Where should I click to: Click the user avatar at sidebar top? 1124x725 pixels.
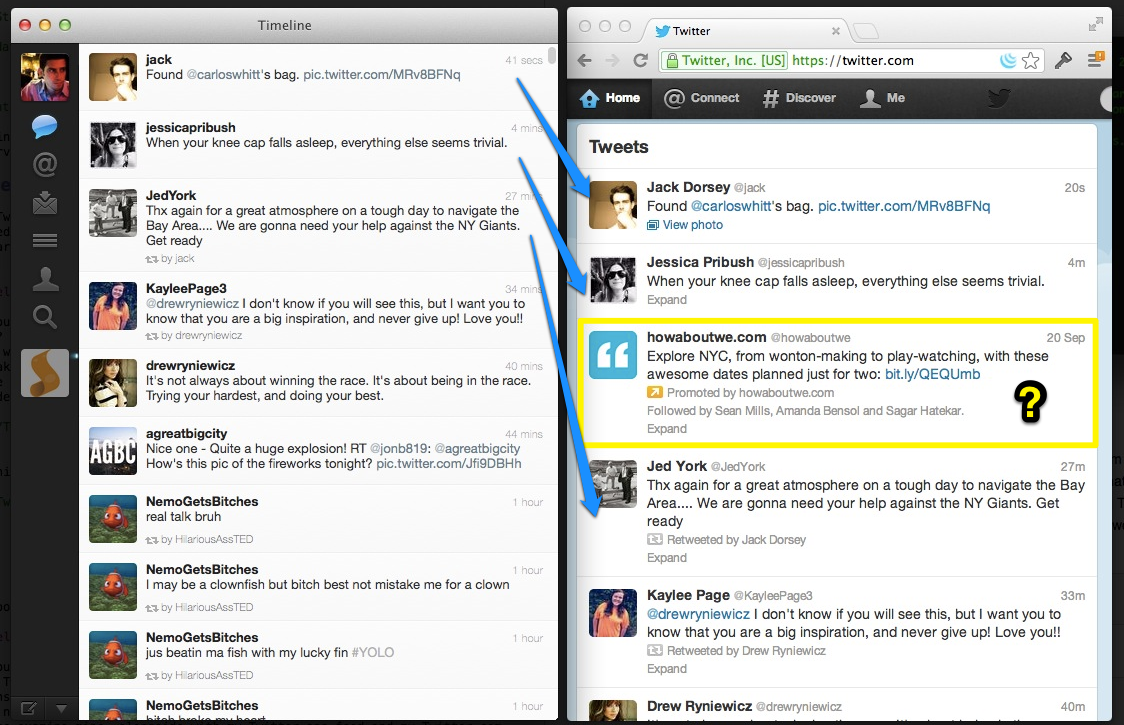(44, 76)
